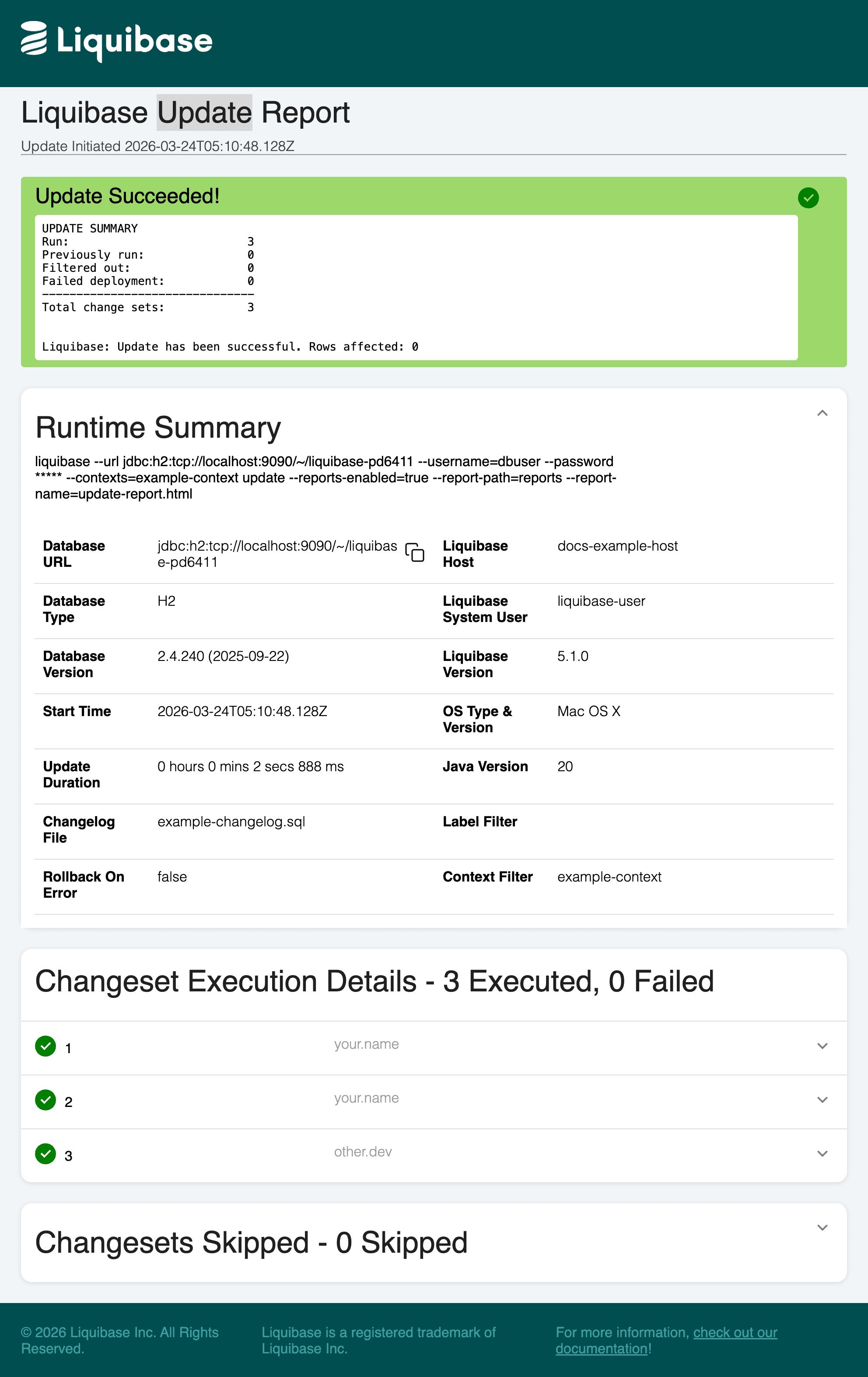868x1377 pixels.
Task: Open the check out our documentation link
Action: (666, 1340)
